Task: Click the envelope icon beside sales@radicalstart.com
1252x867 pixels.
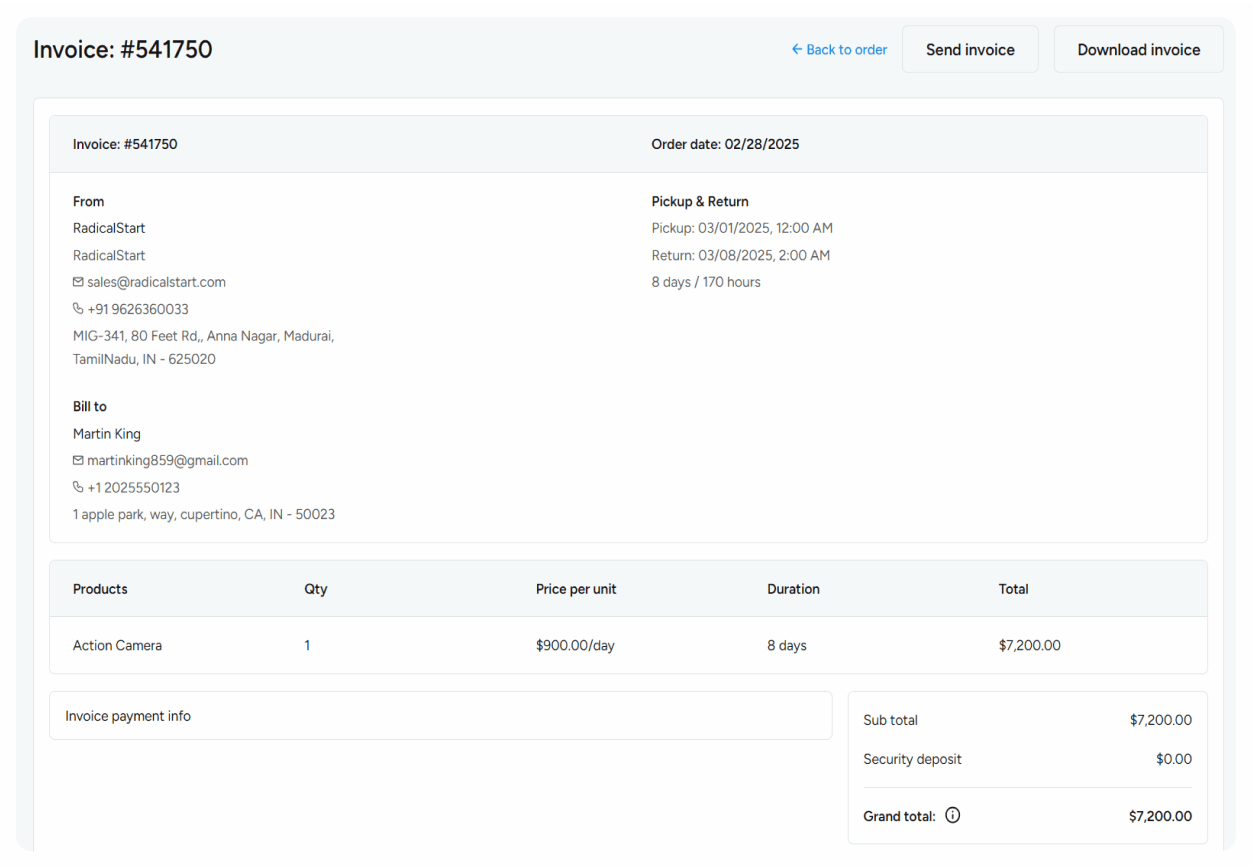Action: [77, 282]
